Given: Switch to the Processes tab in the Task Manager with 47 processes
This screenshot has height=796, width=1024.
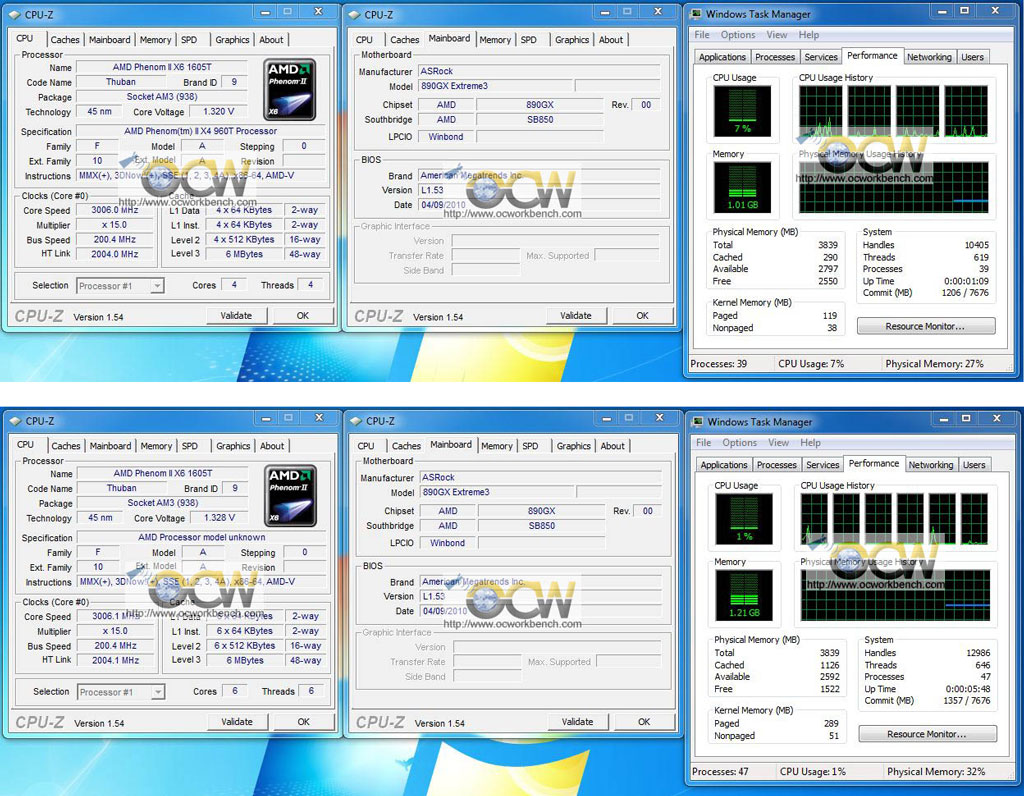Looking at the screenshot, I should click(776, 465).
